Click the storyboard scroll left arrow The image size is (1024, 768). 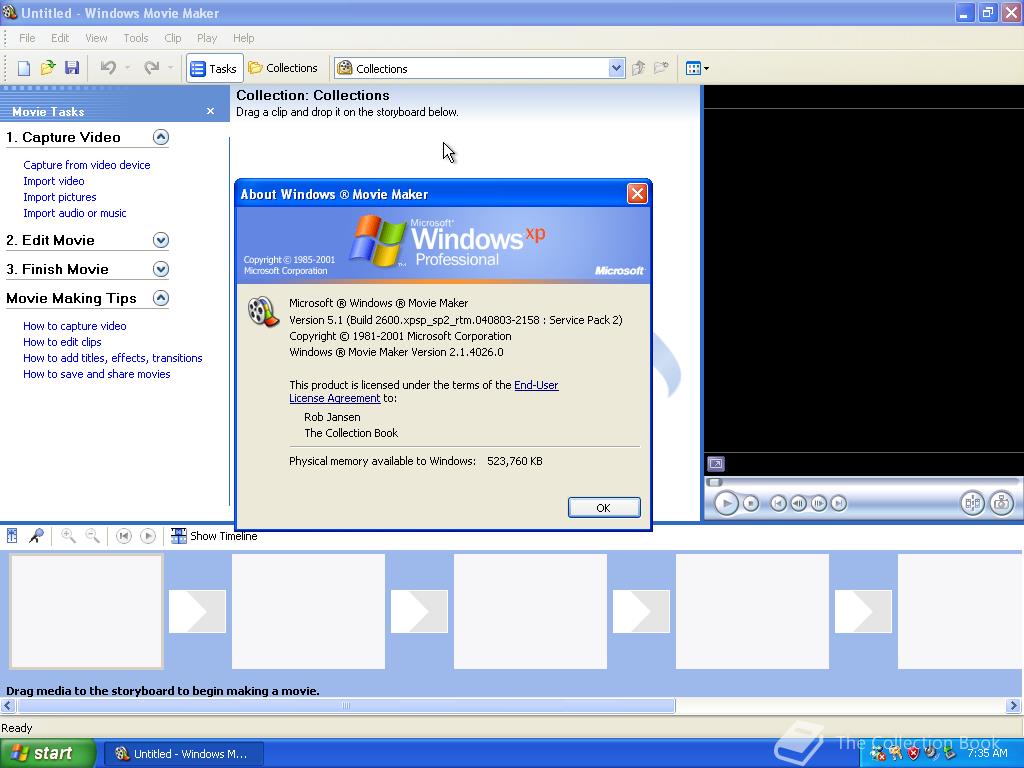(8, 705)
